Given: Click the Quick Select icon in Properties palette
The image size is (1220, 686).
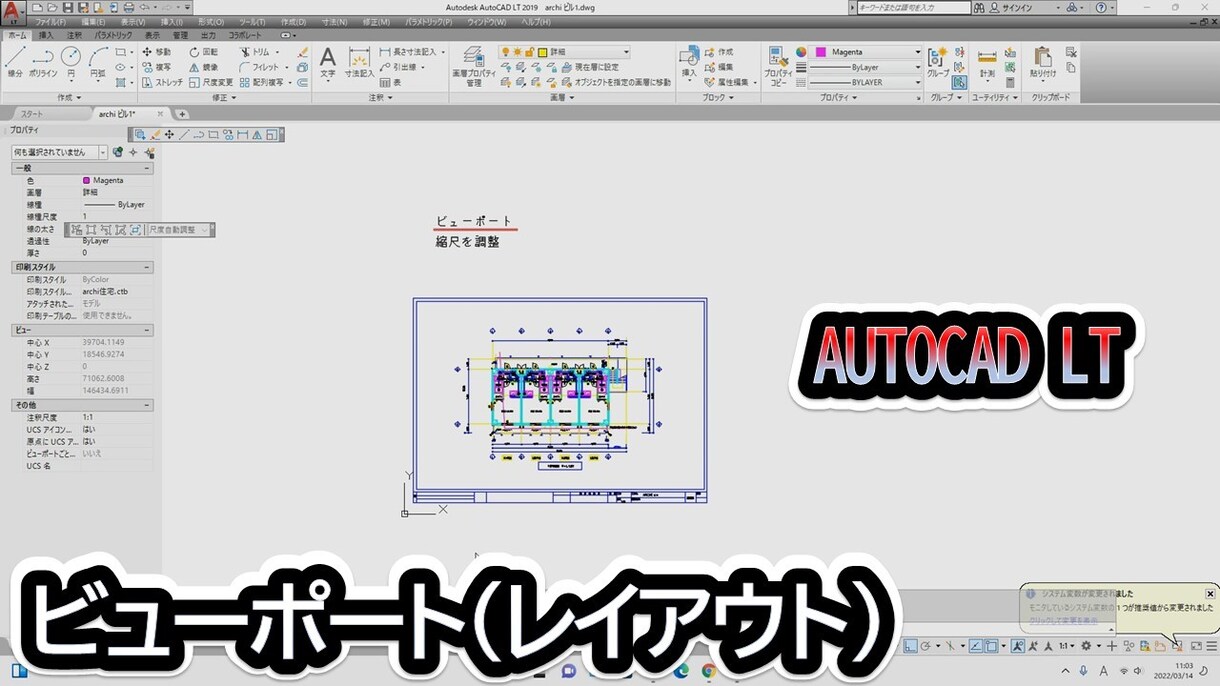Looking at the screenshot, I should [150, 152].
